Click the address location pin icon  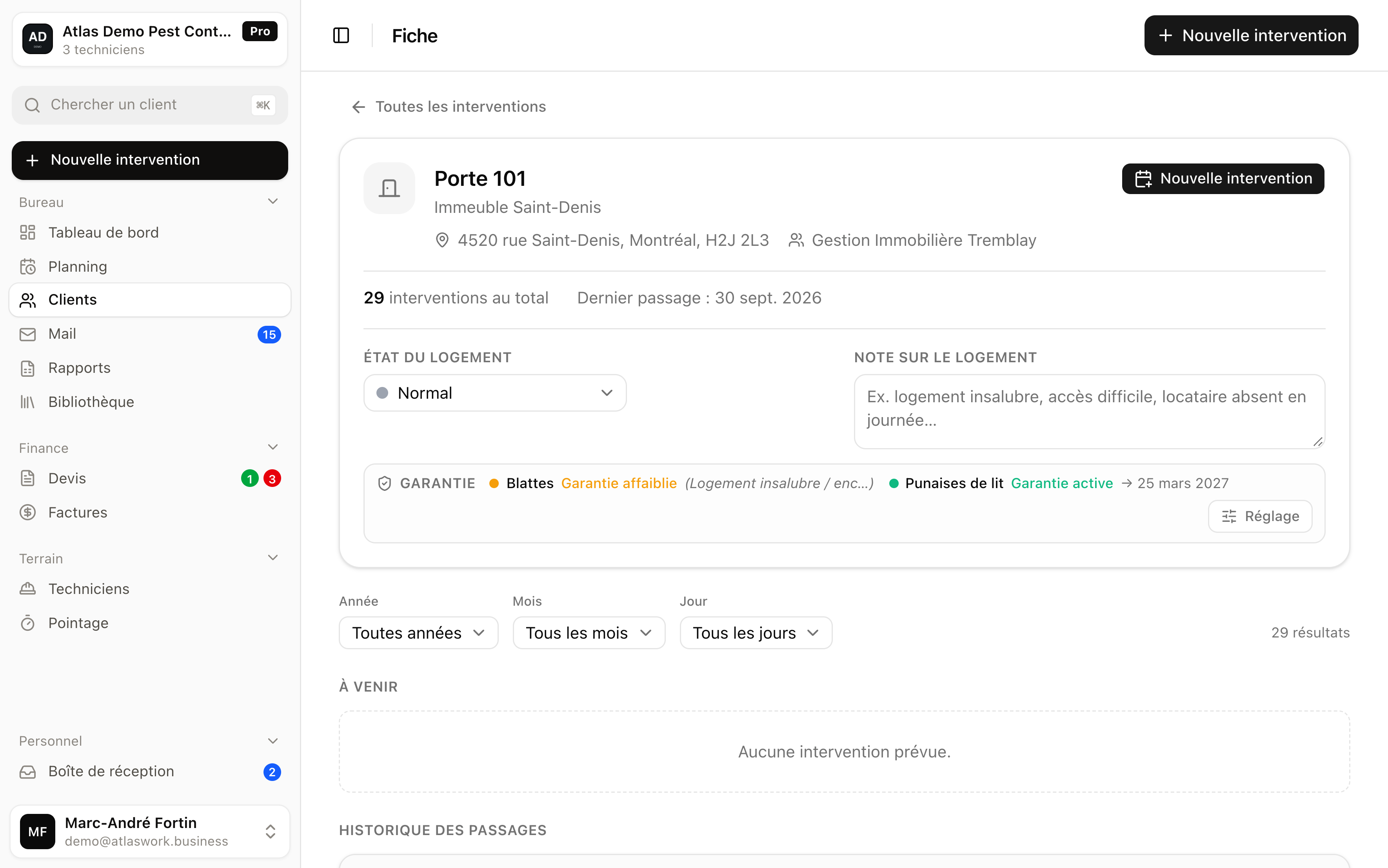[442, 240]
